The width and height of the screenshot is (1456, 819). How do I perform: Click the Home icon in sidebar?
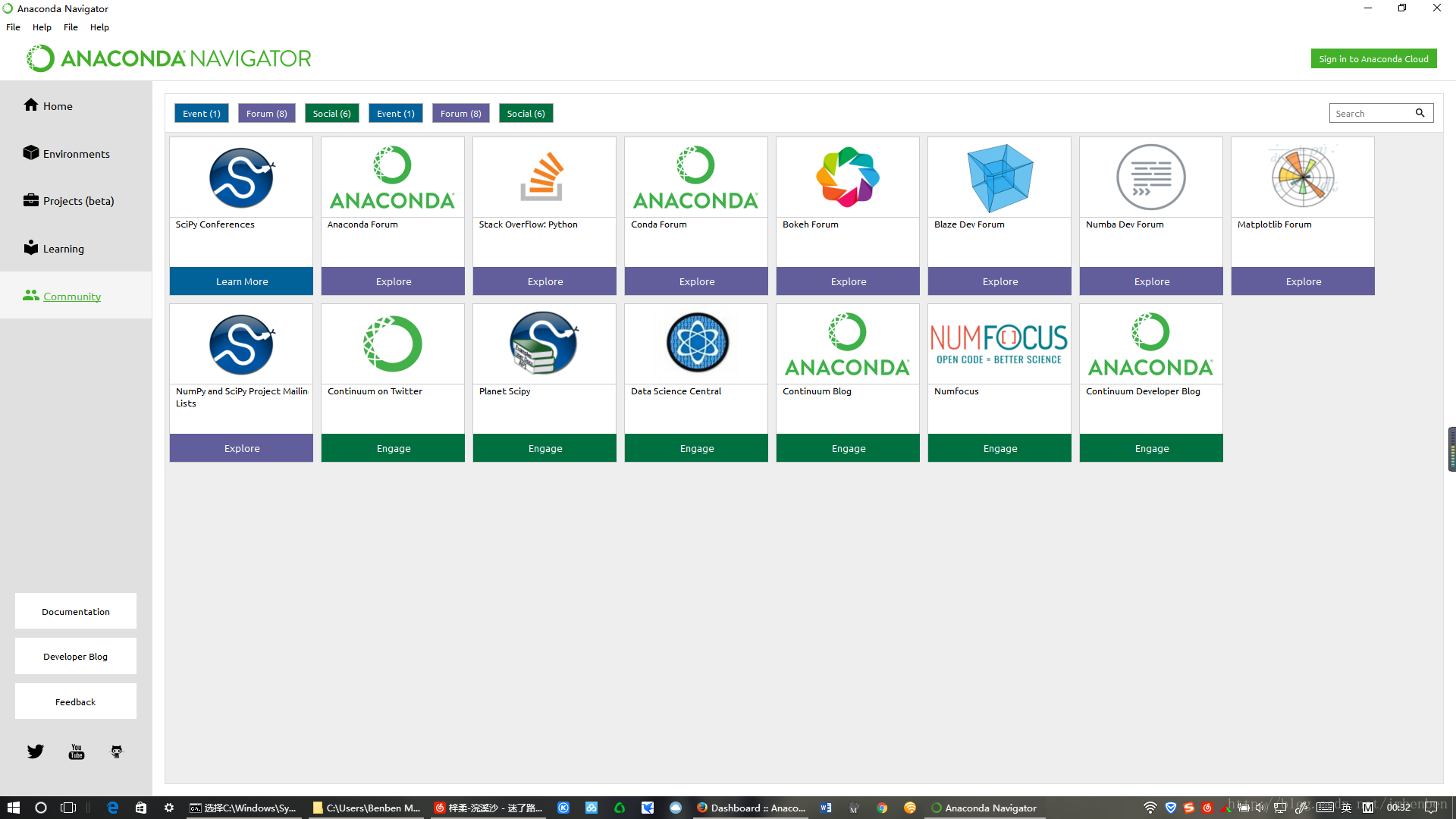tap(30, 105)
